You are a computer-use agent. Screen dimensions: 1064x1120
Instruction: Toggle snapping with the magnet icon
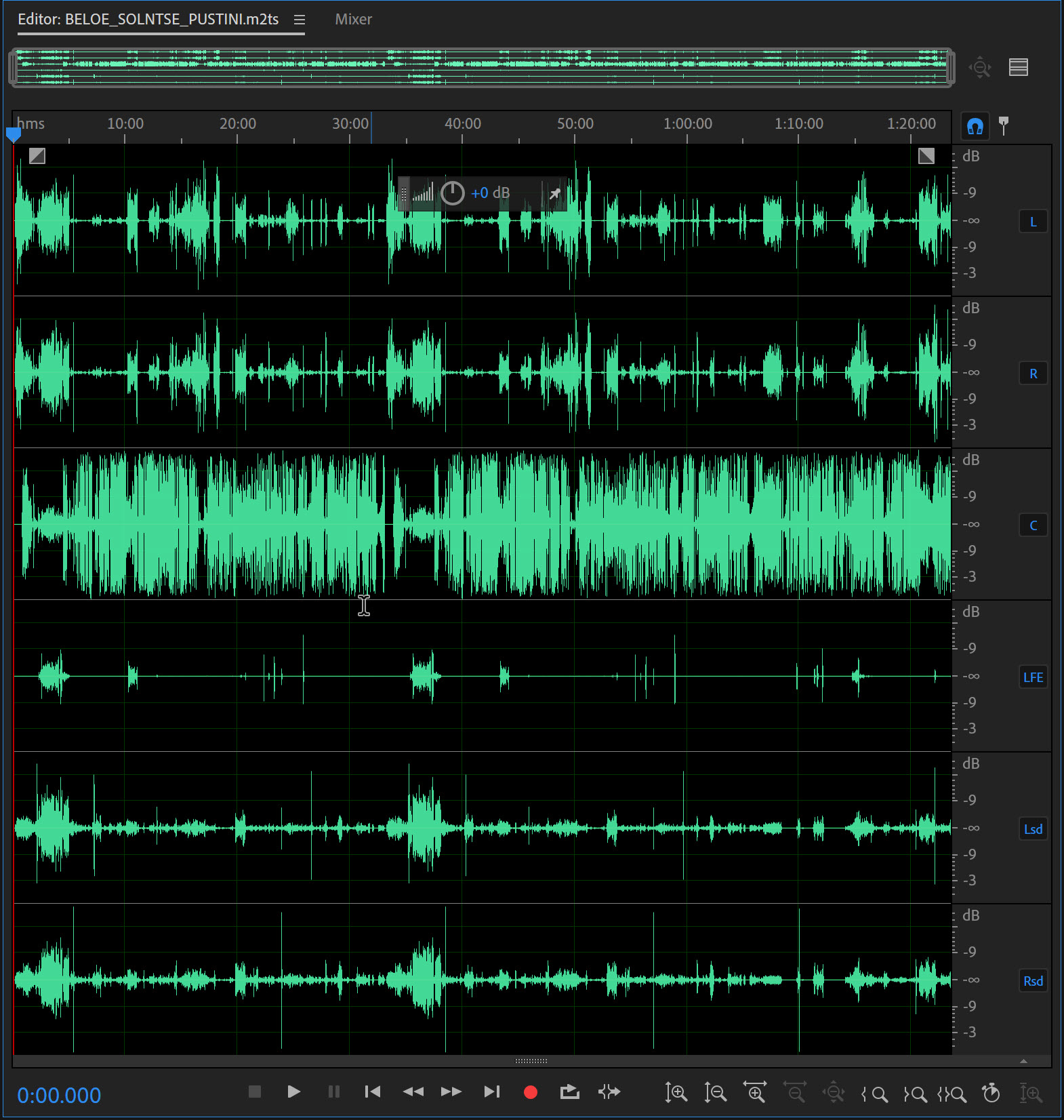coord(975,126)
